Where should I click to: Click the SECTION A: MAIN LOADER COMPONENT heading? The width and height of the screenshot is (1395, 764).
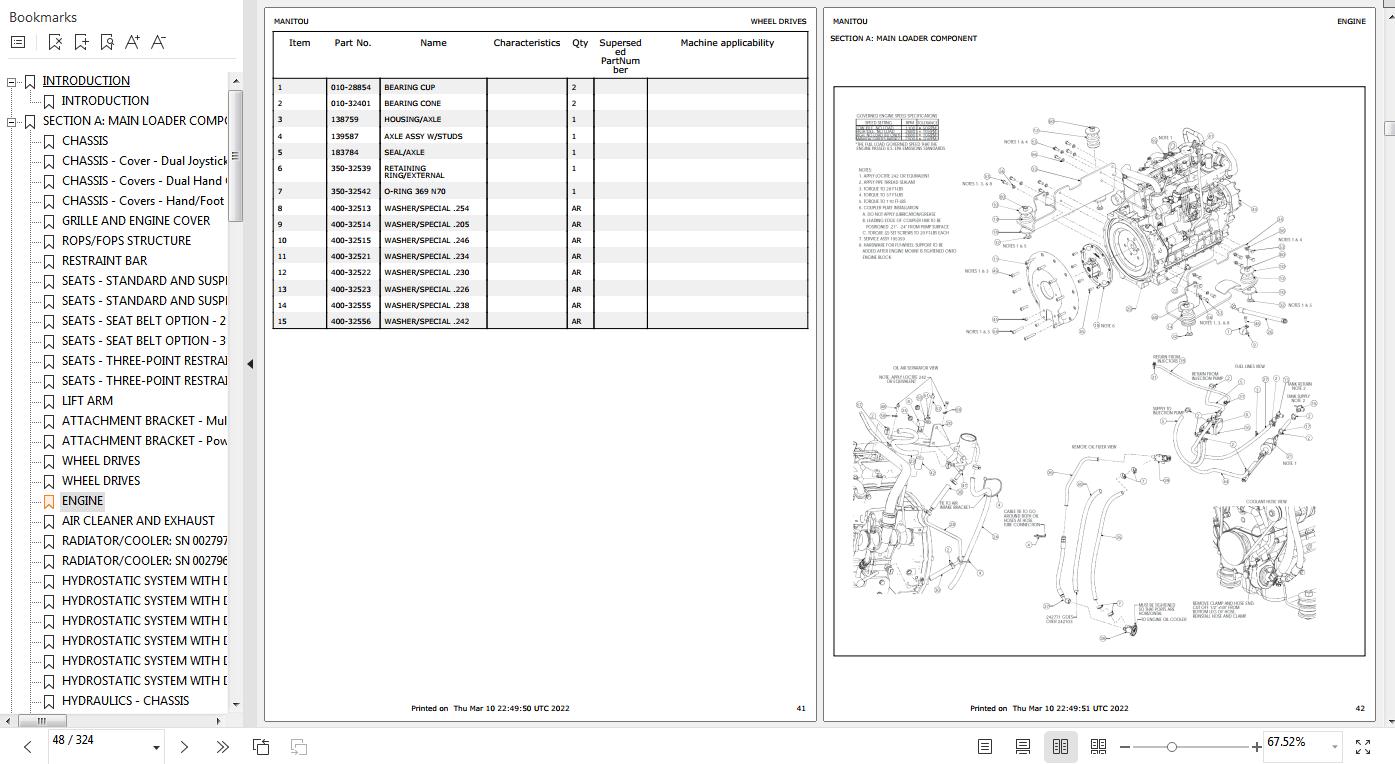click(904, 38)
